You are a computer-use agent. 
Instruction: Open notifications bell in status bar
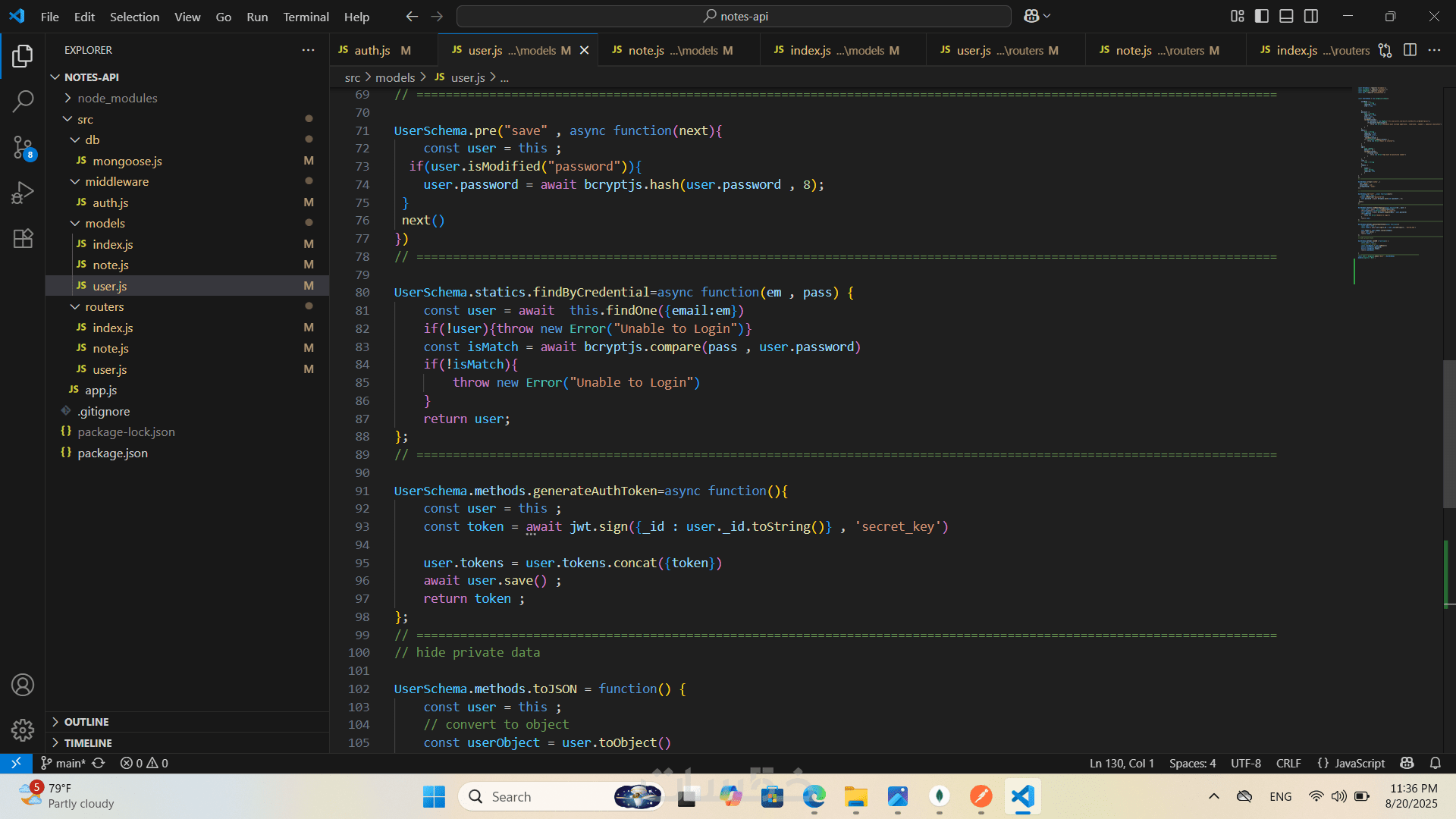click(x=1435, y=763)
